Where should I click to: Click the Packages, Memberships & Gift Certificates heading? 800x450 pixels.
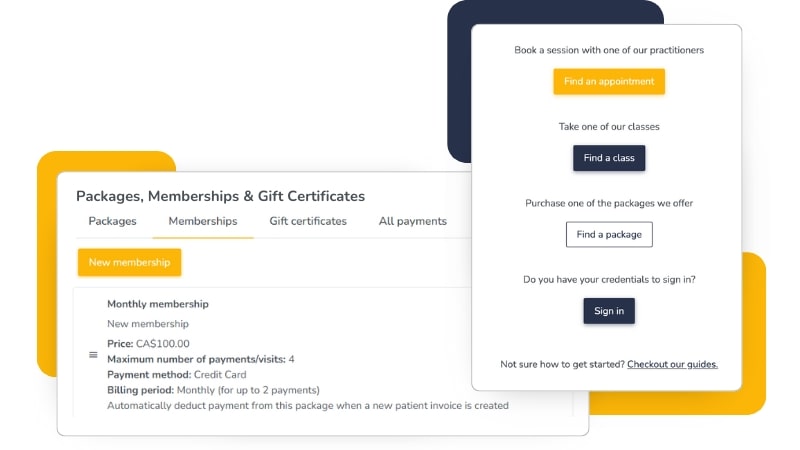[220, 196]
